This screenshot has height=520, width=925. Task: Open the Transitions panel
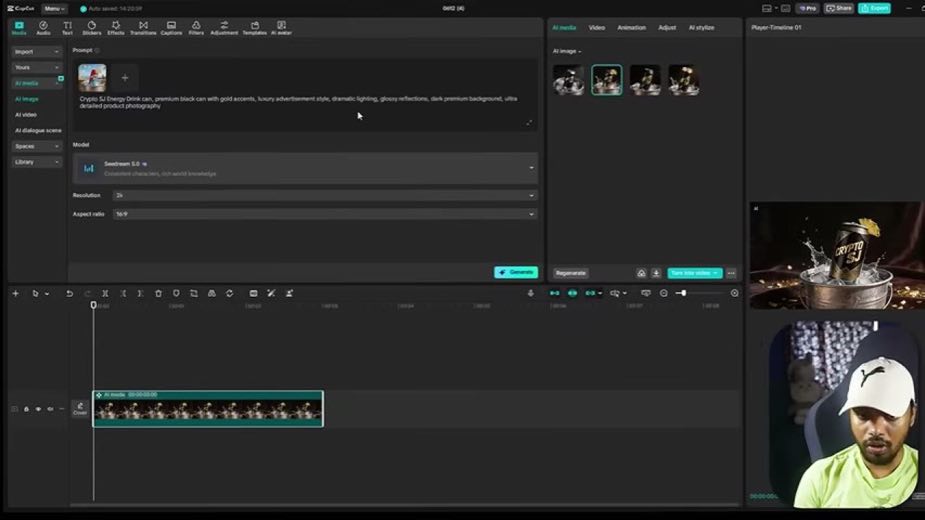[x=143, y=28]
